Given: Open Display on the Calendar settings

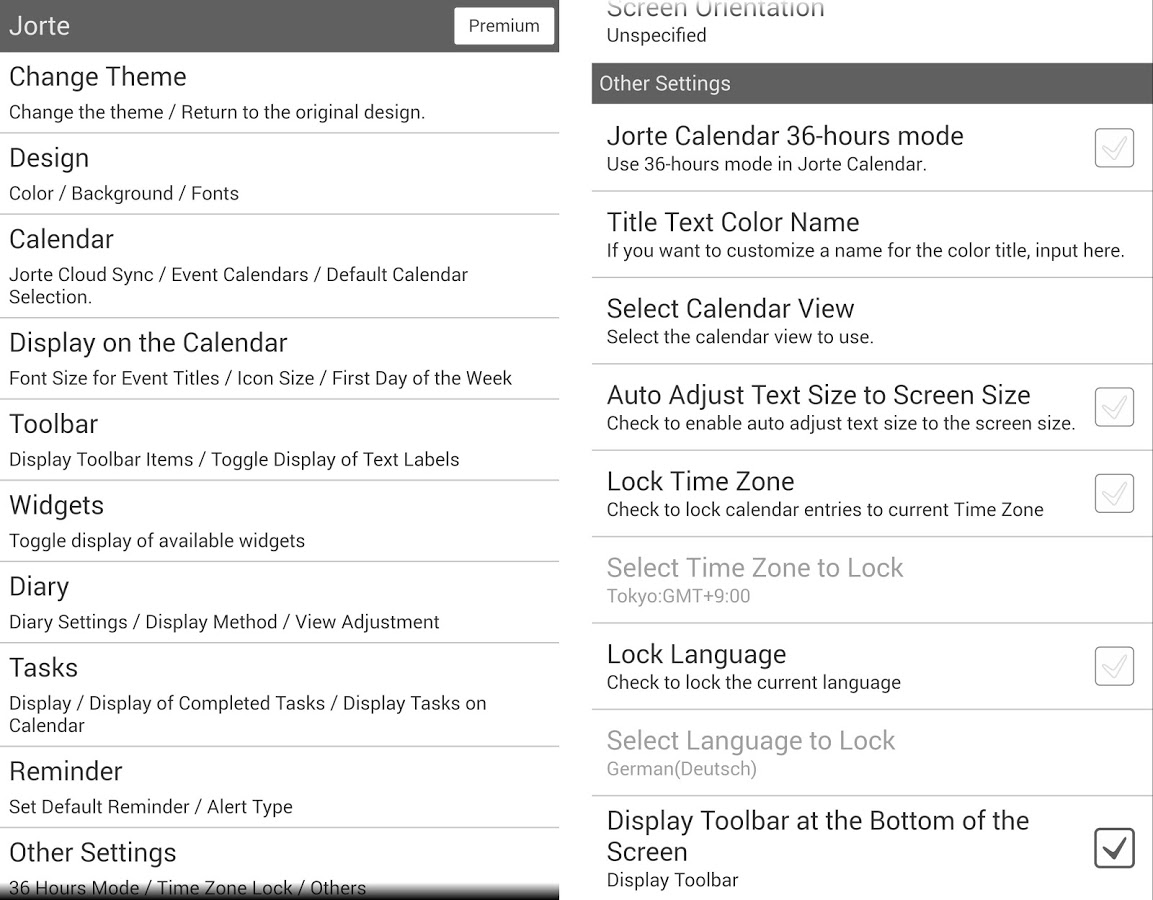Looking at the screenshot, I should pyautogui.click(x=279, y=359).
